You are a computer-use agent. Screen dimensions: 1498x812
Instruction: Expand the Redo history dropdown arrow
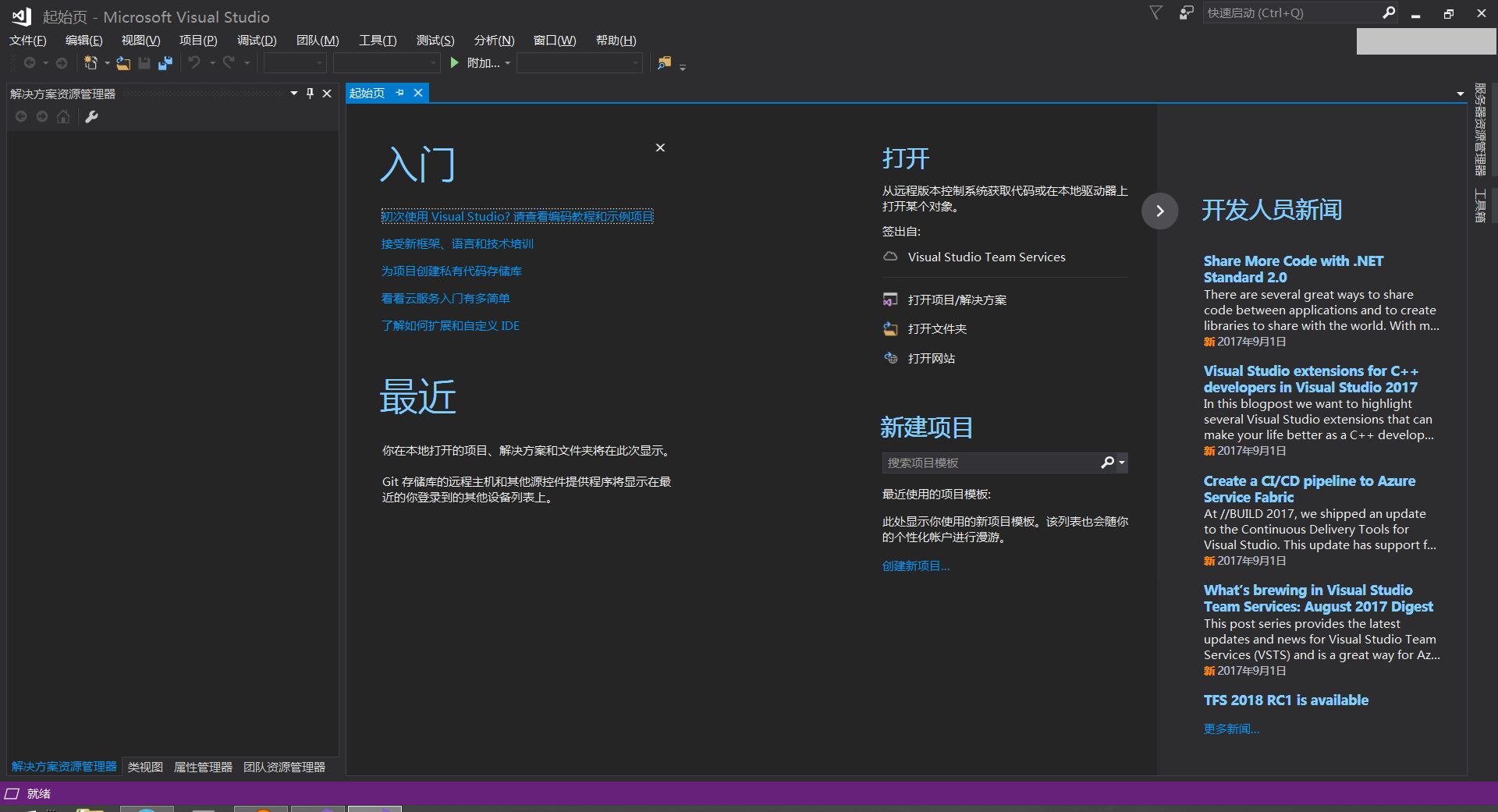click(x=247, y=63)
